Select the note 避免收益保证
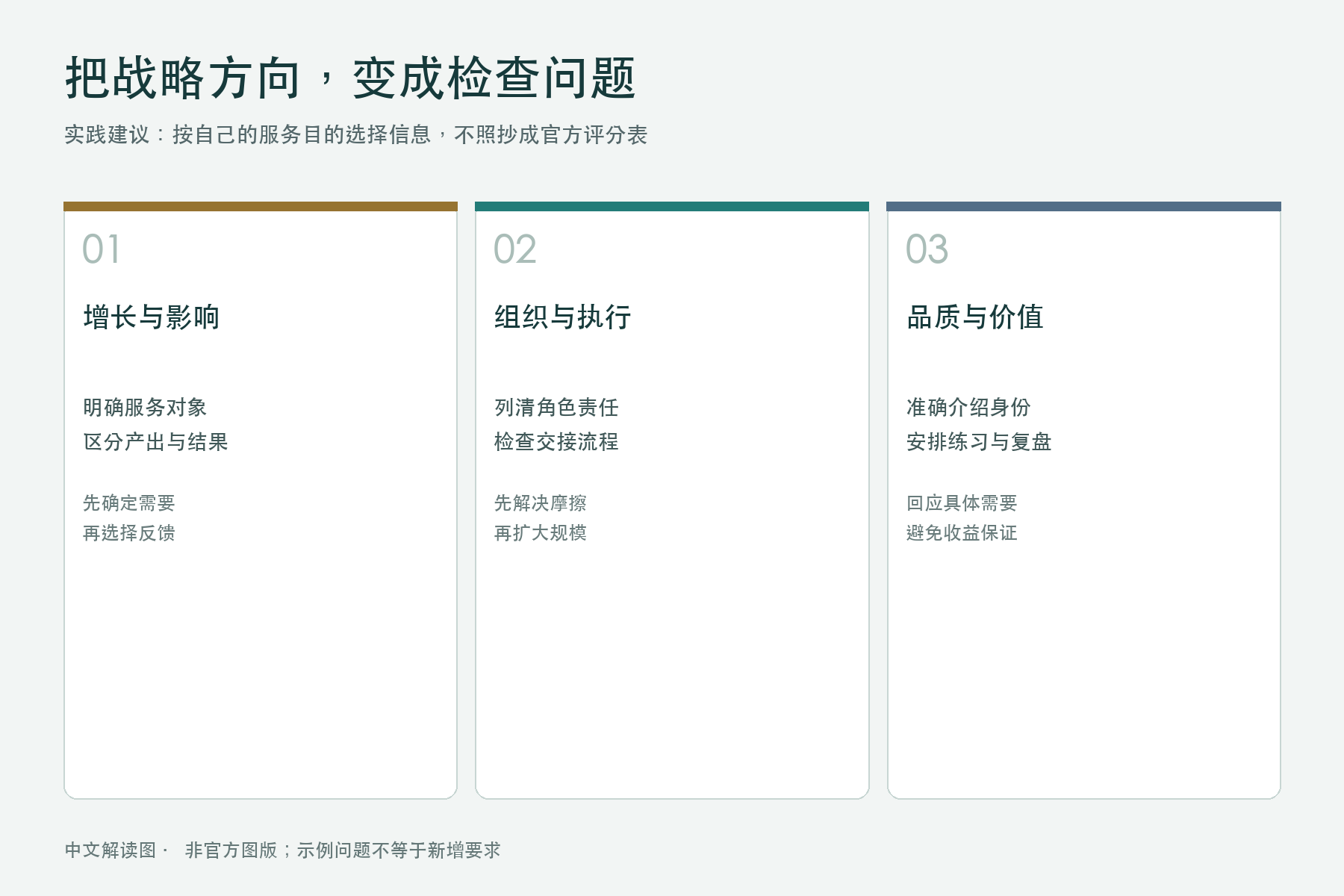 click(x=962, y=533)
